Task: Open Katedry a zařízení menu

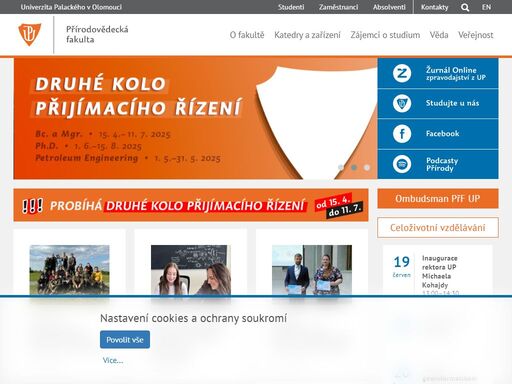Action: [x=307, y=35]
